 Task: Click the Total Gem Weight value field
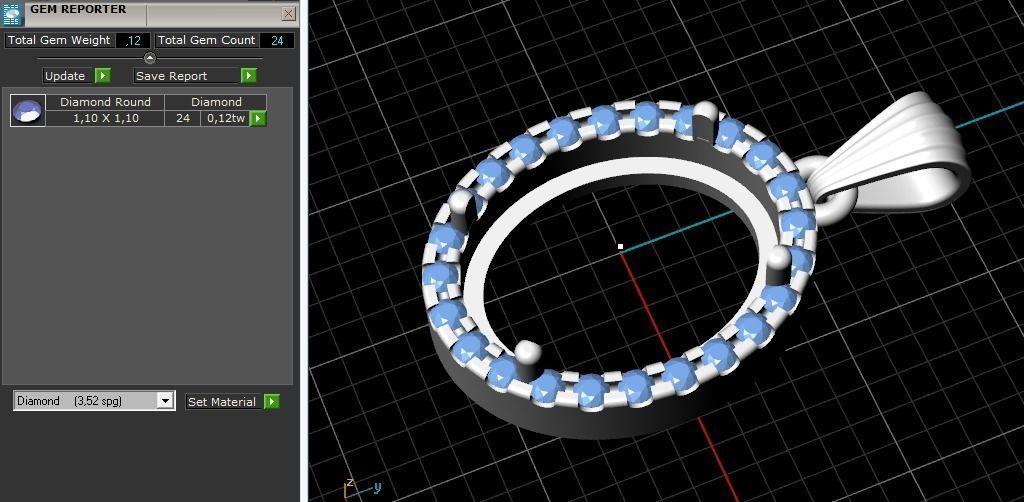pyautogui.click(x=133, y=40)
